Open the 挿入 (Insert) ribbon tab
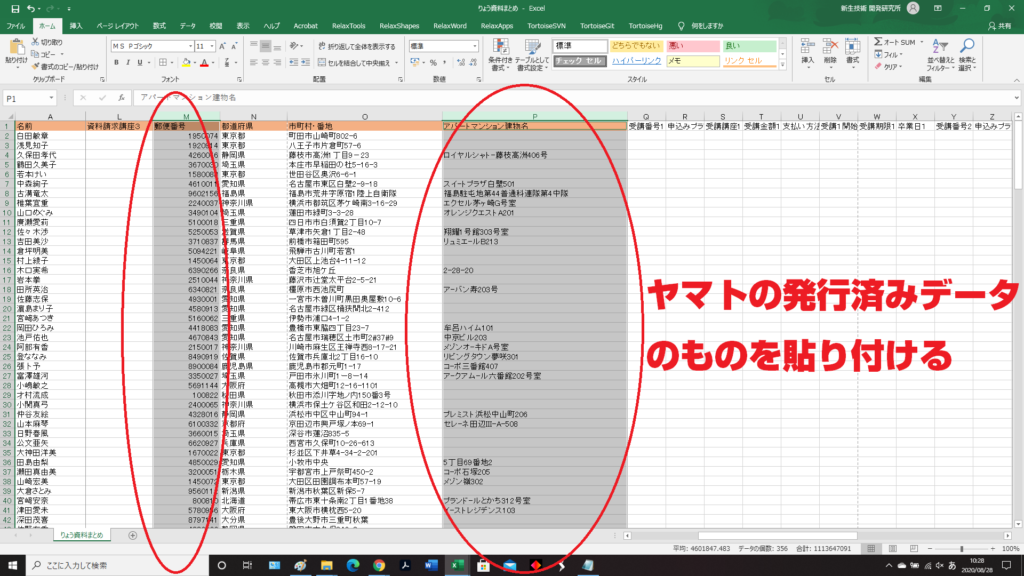The height and width of the screenshot is (576, 1024). click(x=77, y=23)
